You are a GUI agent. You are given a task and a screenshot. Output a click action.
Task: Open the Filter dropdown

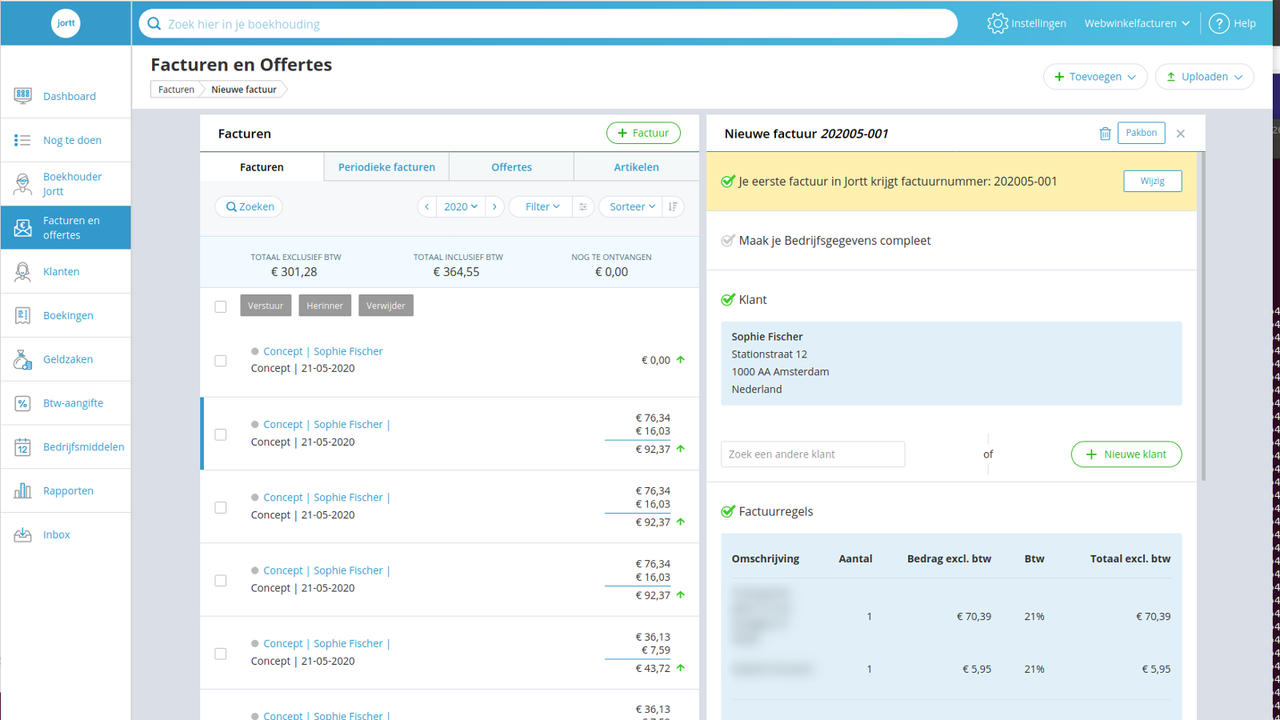point(540,206)
